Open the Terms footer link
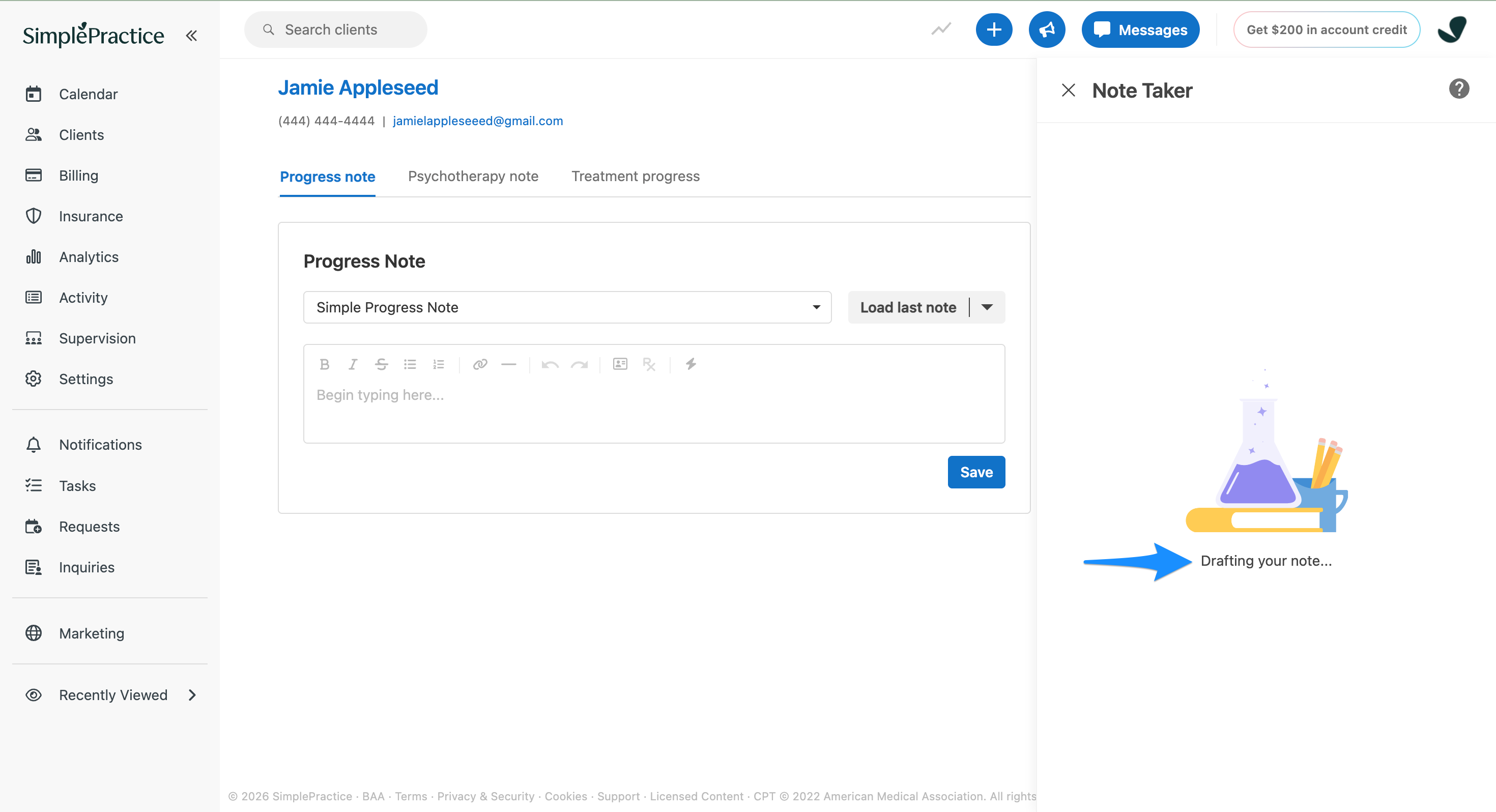Viewport: 1496px width, 812px height. pos(411,796)
